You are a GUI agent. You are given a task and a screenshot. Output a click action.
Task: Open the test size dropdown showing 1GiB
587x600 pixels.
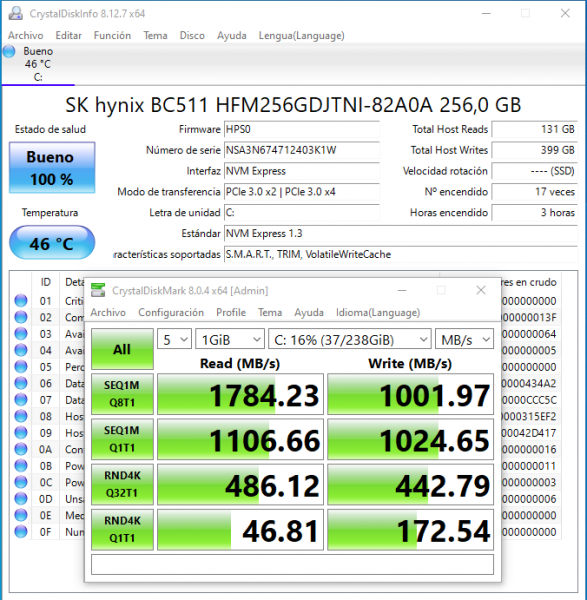pos(230,339)
